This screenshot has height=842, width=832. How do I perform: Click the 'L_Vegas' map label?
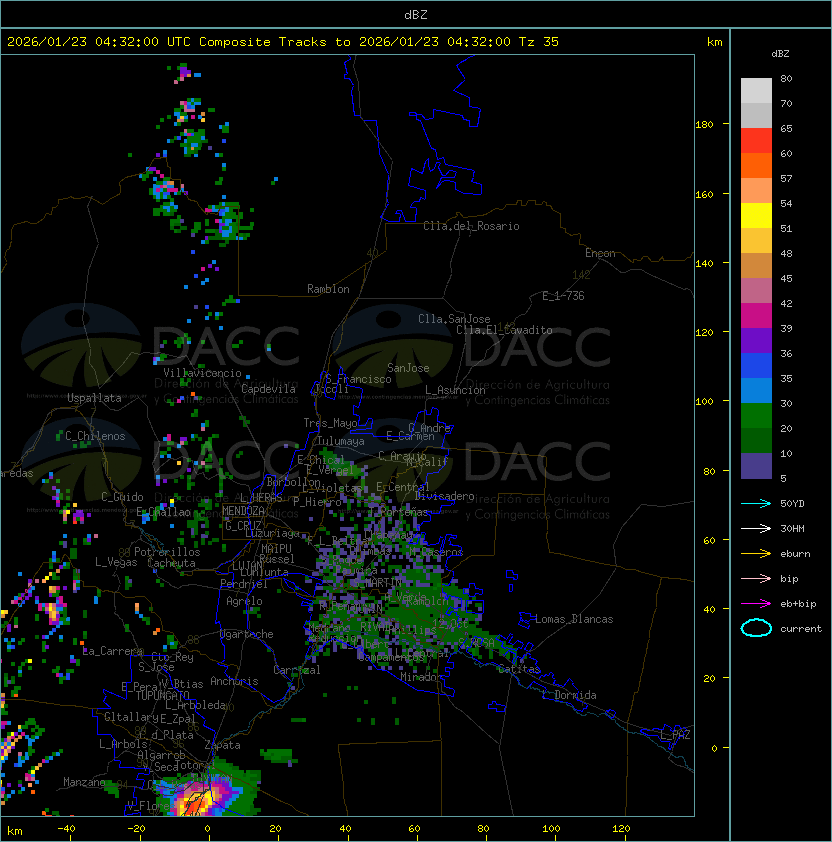116,562
